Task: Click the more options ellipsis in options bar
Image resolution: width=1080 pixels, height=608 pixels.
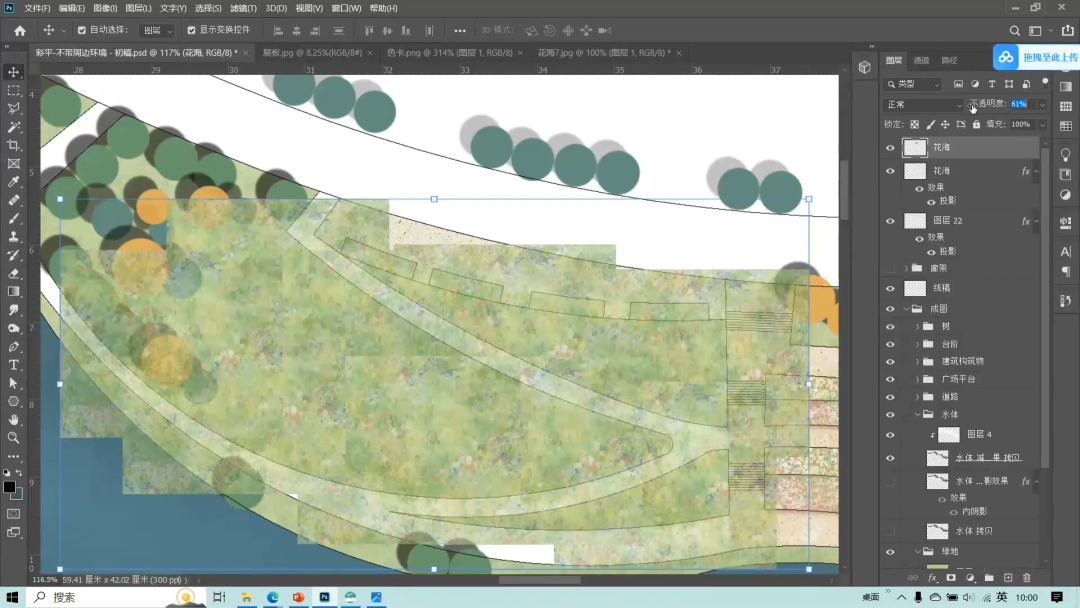Action: [459, 30]
